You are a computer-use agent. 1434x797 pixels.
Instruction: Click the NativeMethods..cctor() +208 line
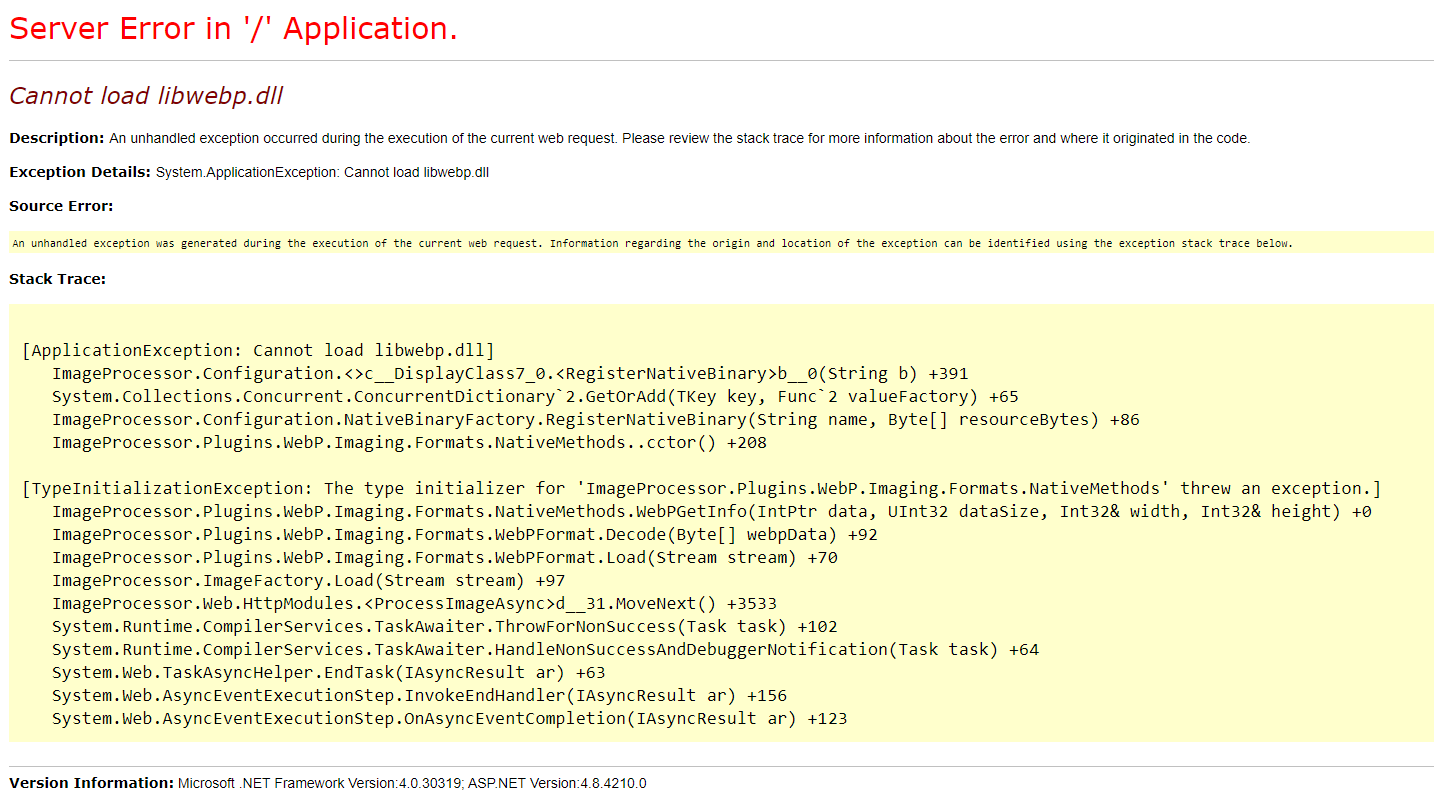(409, 442)
